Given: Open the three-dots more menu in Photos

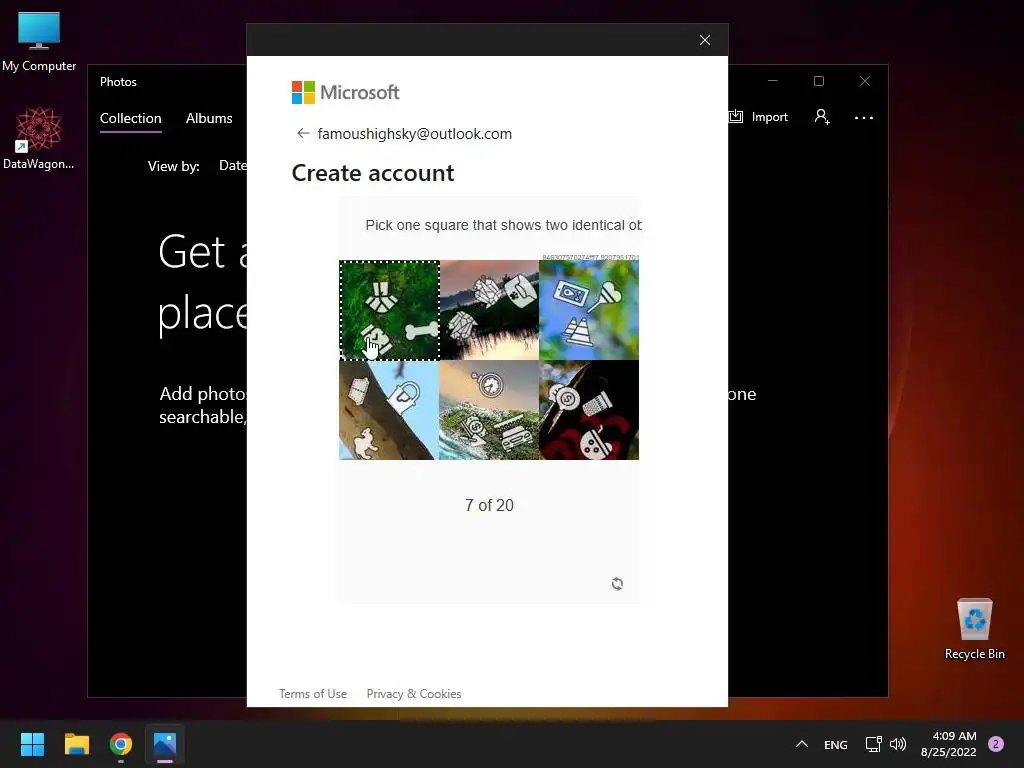Looking at the screenshot, I should coord(863,118).
